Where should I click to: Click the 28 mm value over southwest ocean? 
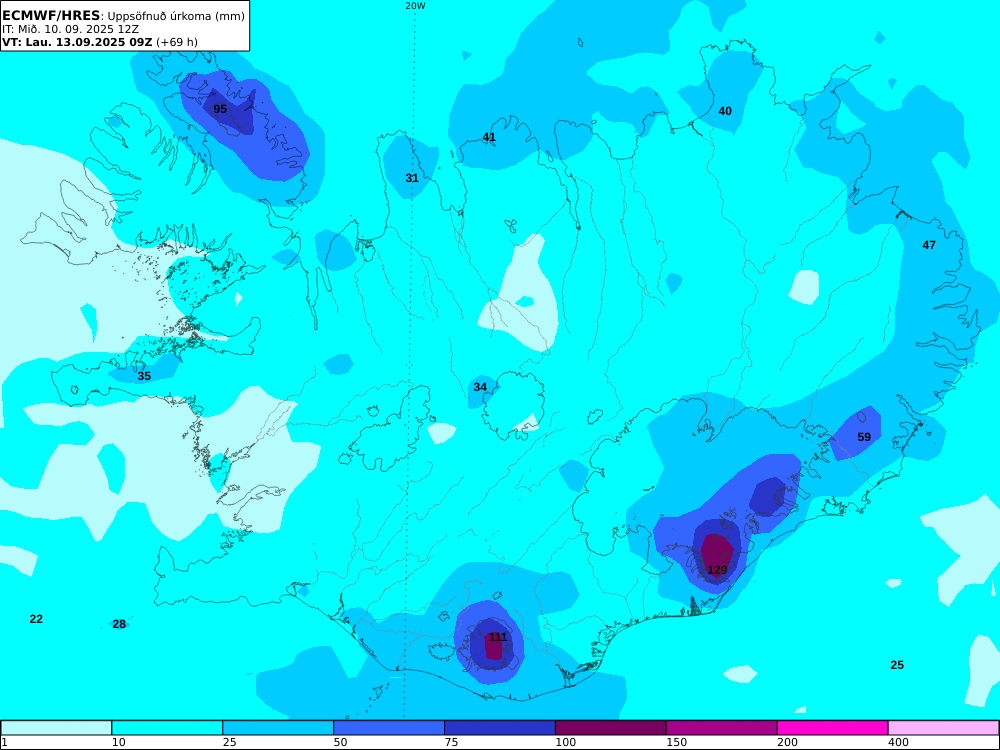[x=119, y=624]
